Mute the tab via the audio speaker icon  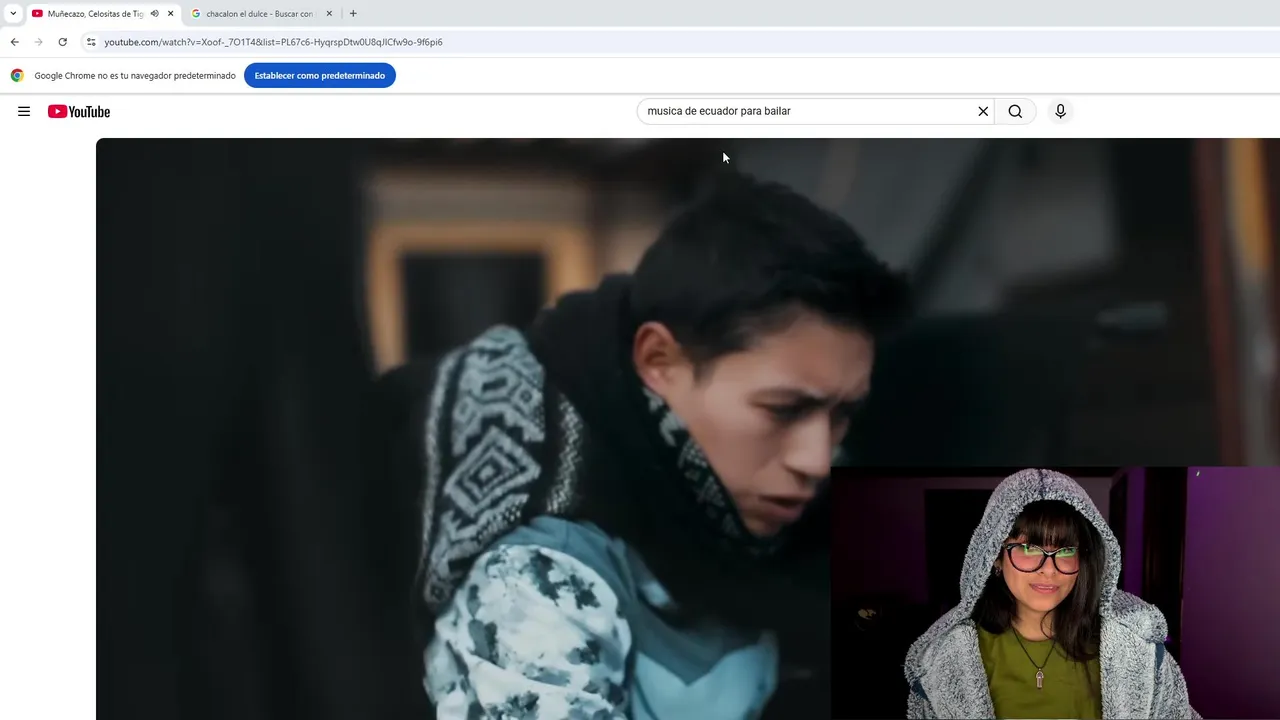pyautogui.click(x=154, y=13)
